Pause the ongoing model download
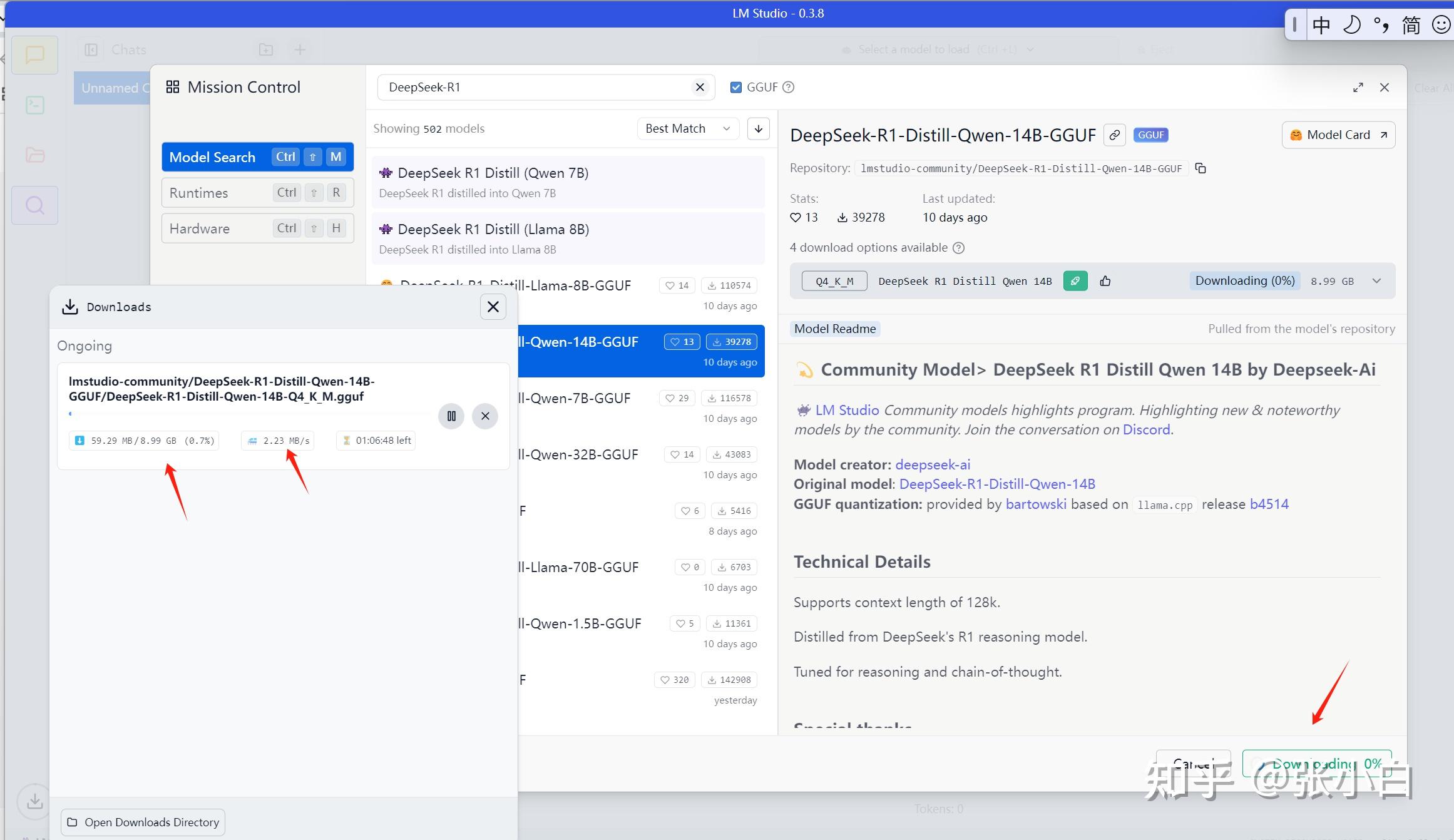The width and height of the screenshot is (1454, 840). (451, 416)
